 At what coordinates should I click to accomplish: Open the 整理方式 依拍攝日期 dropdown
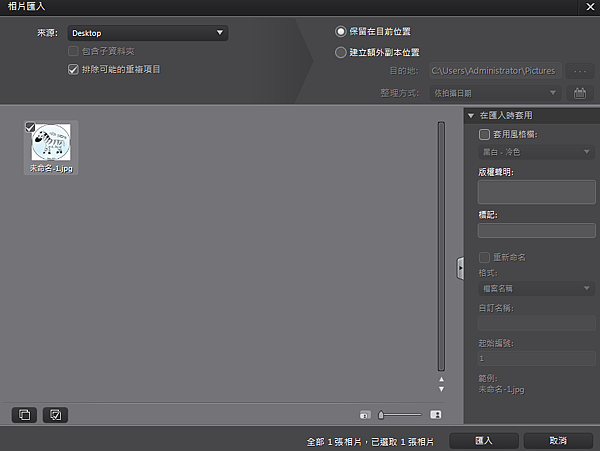[x=496, y=93]
